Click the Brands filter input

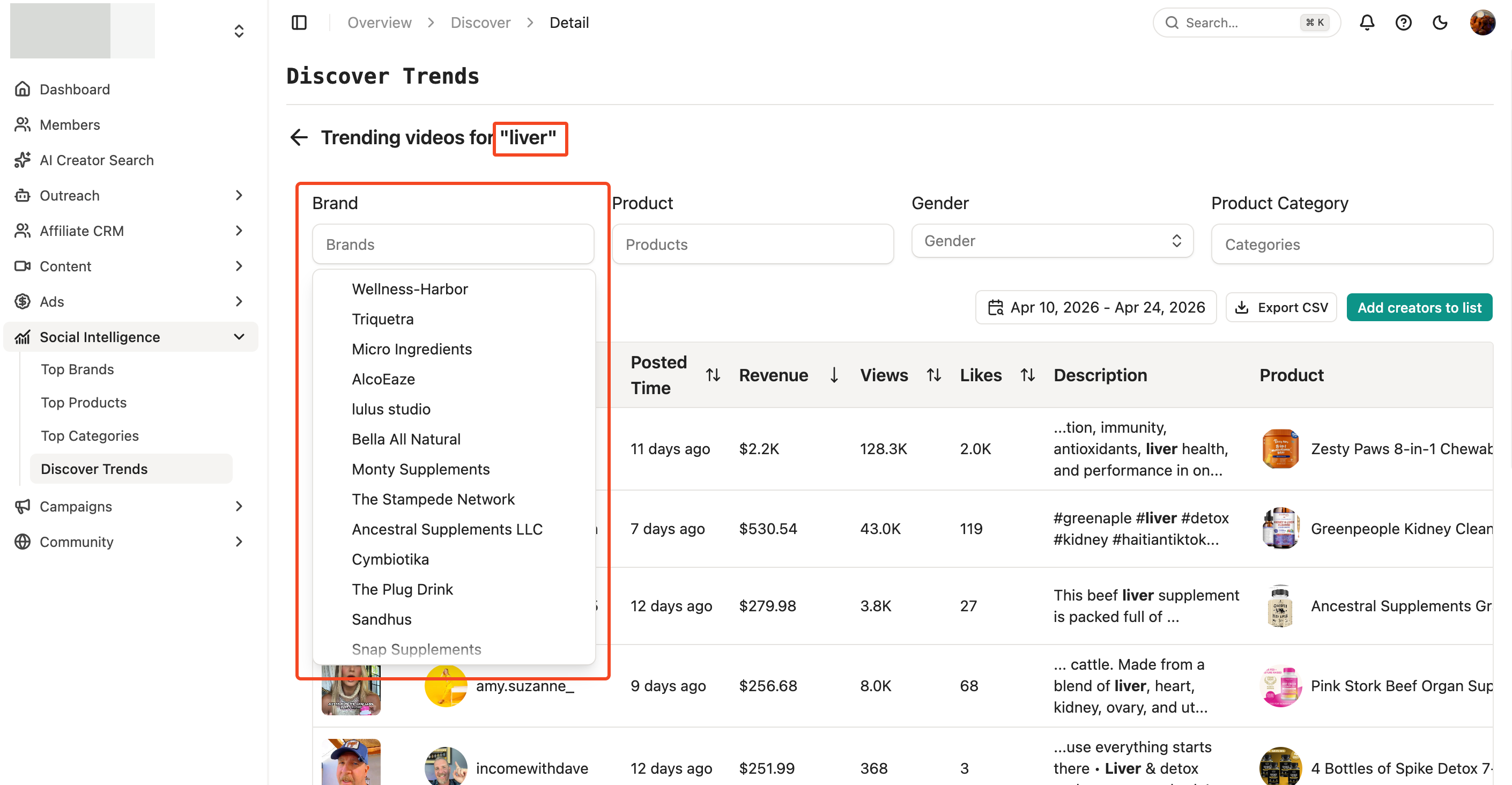coord(453,243)
